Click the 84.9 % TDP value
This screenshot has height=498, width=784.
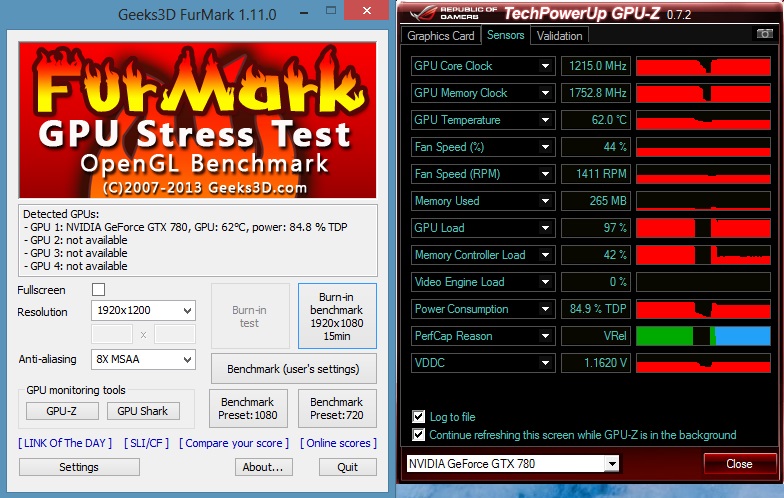click(x=596, y=309)
